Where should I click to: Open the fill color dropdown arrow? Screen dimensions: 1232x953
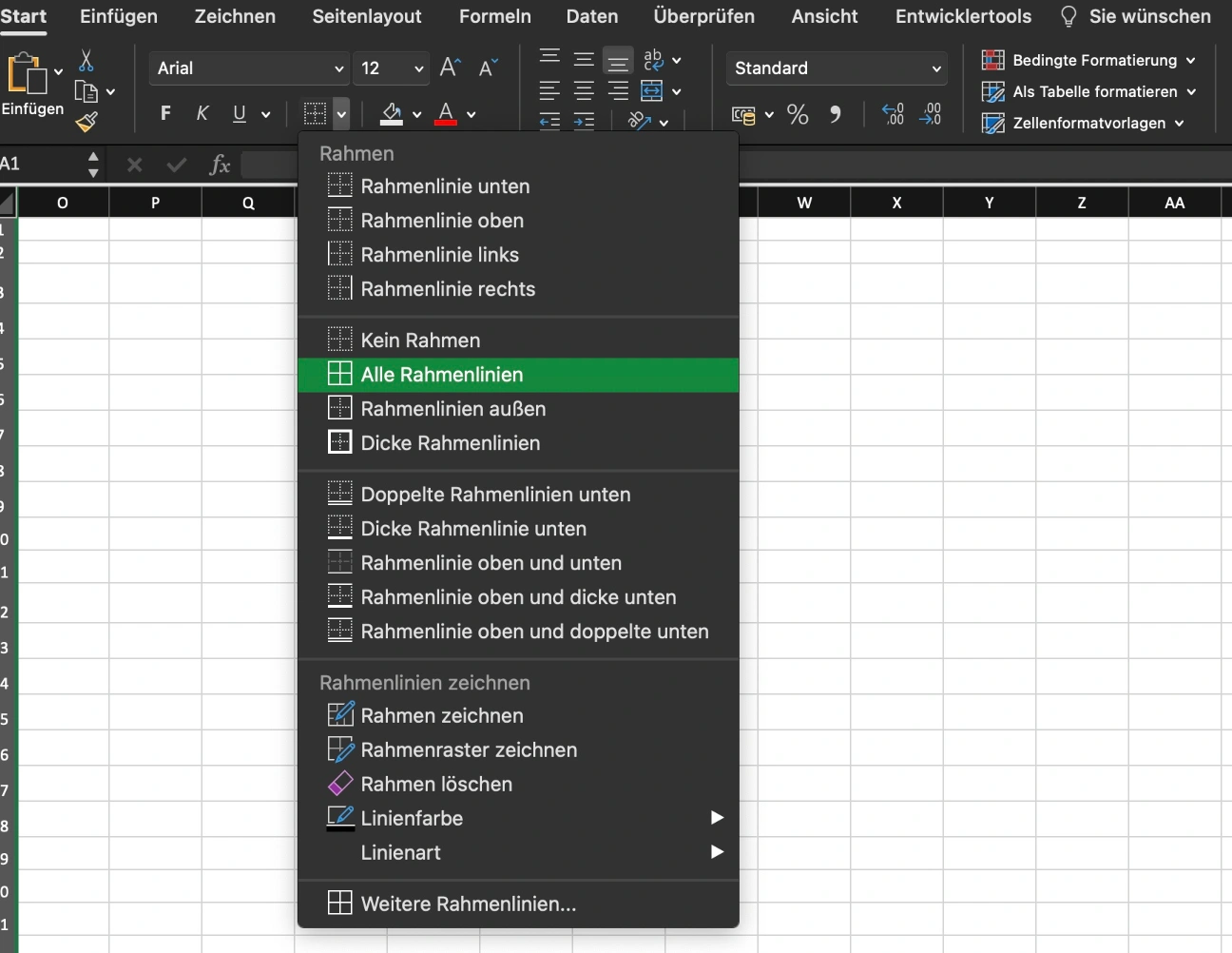click(416, 115)
